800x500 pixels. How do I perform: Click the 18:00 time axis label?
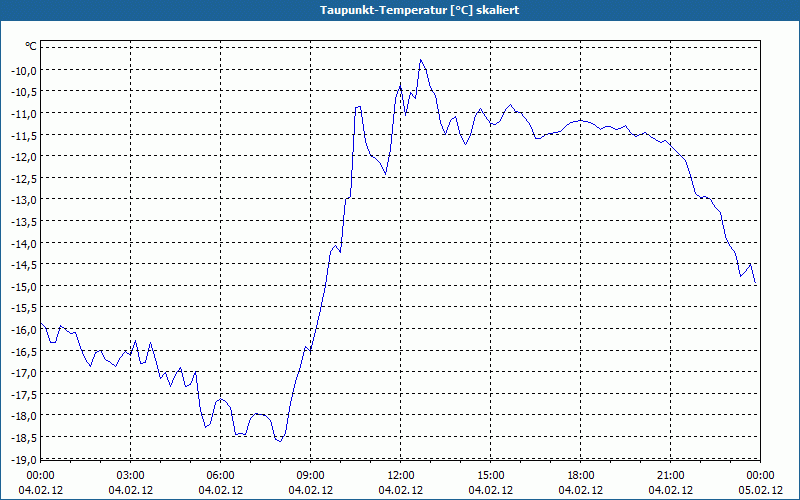[581, 476]
